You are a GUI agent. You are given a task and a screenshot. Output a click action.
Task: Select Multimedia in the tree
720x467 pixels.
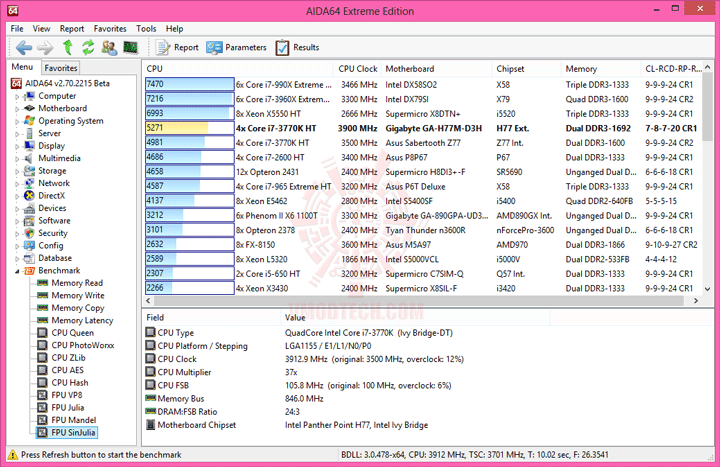pos(59,158)
